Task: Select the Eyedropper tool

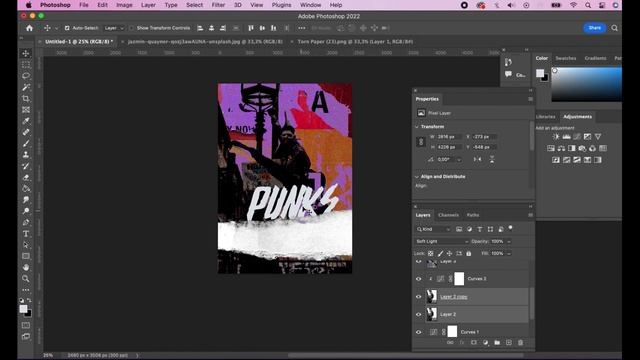Action: 26,121
